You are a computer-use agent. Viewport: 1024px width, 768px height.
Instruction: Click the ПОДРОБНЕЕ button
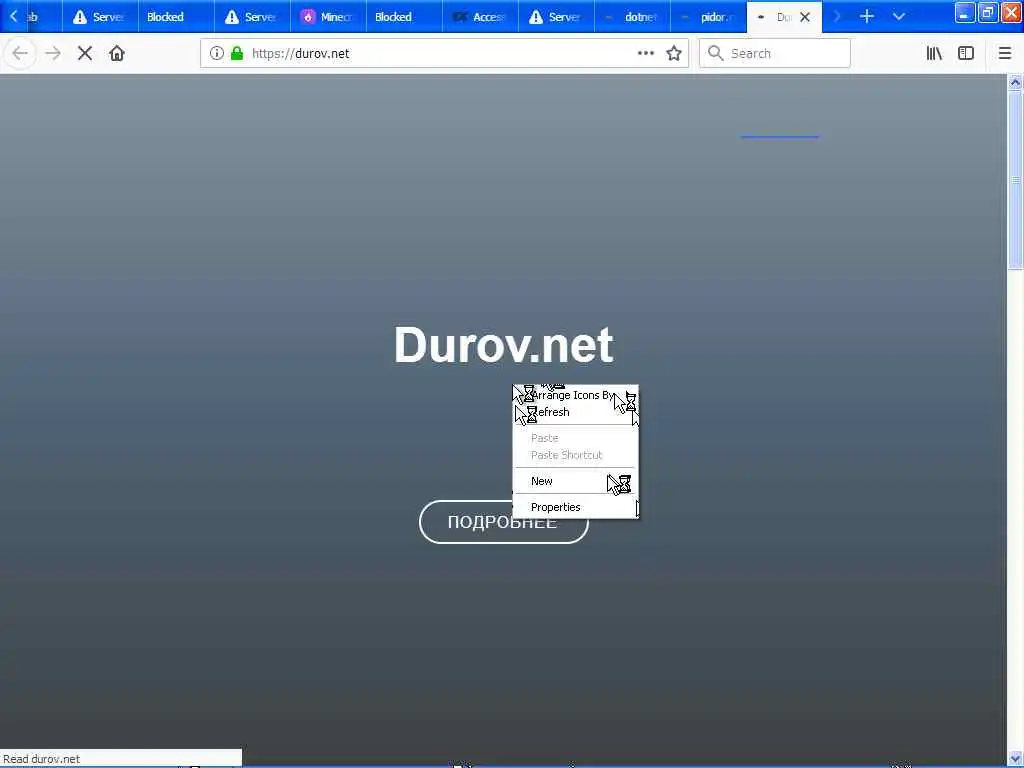[504, 522]
